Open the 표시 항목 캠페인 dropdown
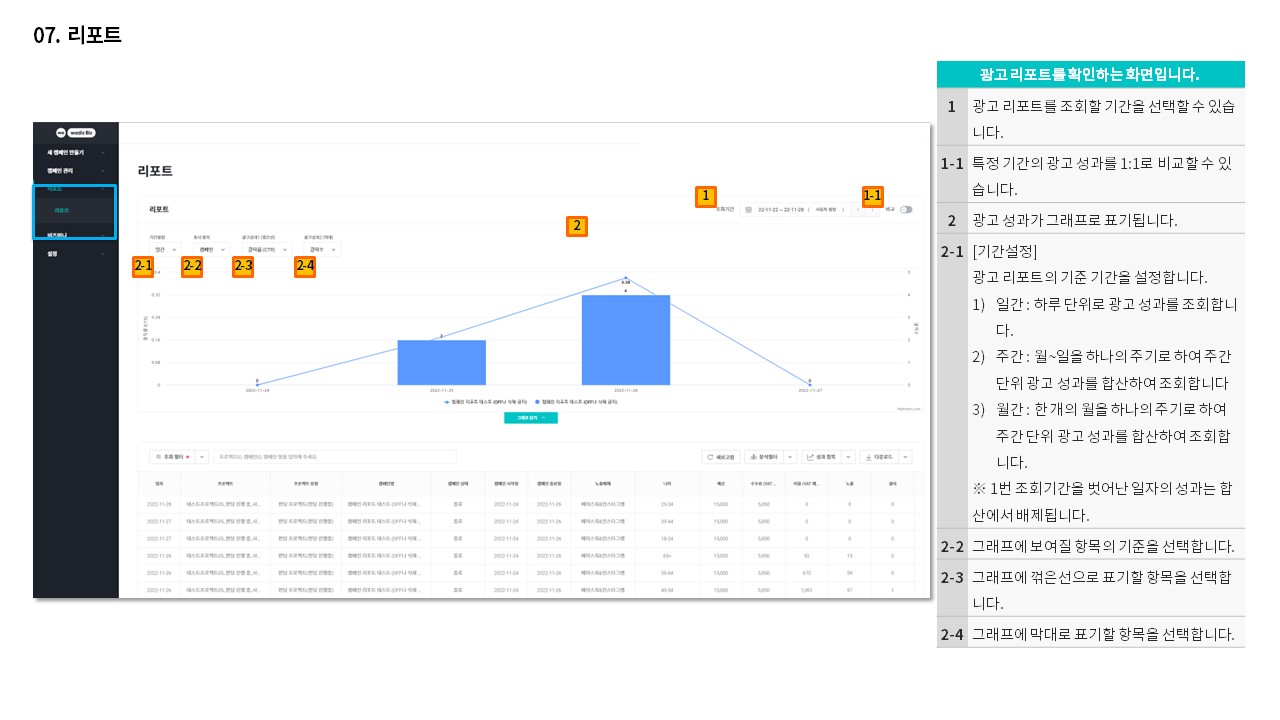The image size is (1280, 720). coord(210,249)
